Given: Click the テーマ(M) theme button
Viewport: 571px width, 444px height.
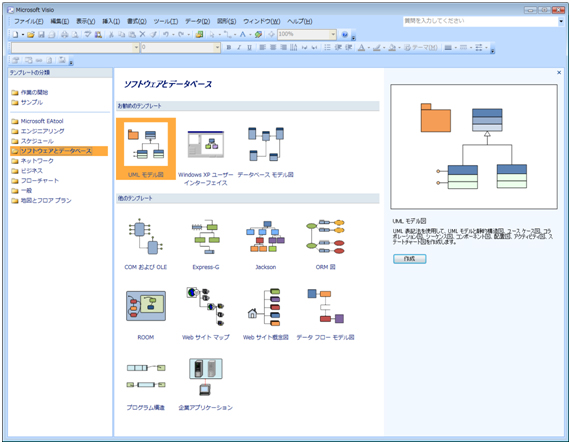Looking at the screenshot, I should tap(421, 48).
